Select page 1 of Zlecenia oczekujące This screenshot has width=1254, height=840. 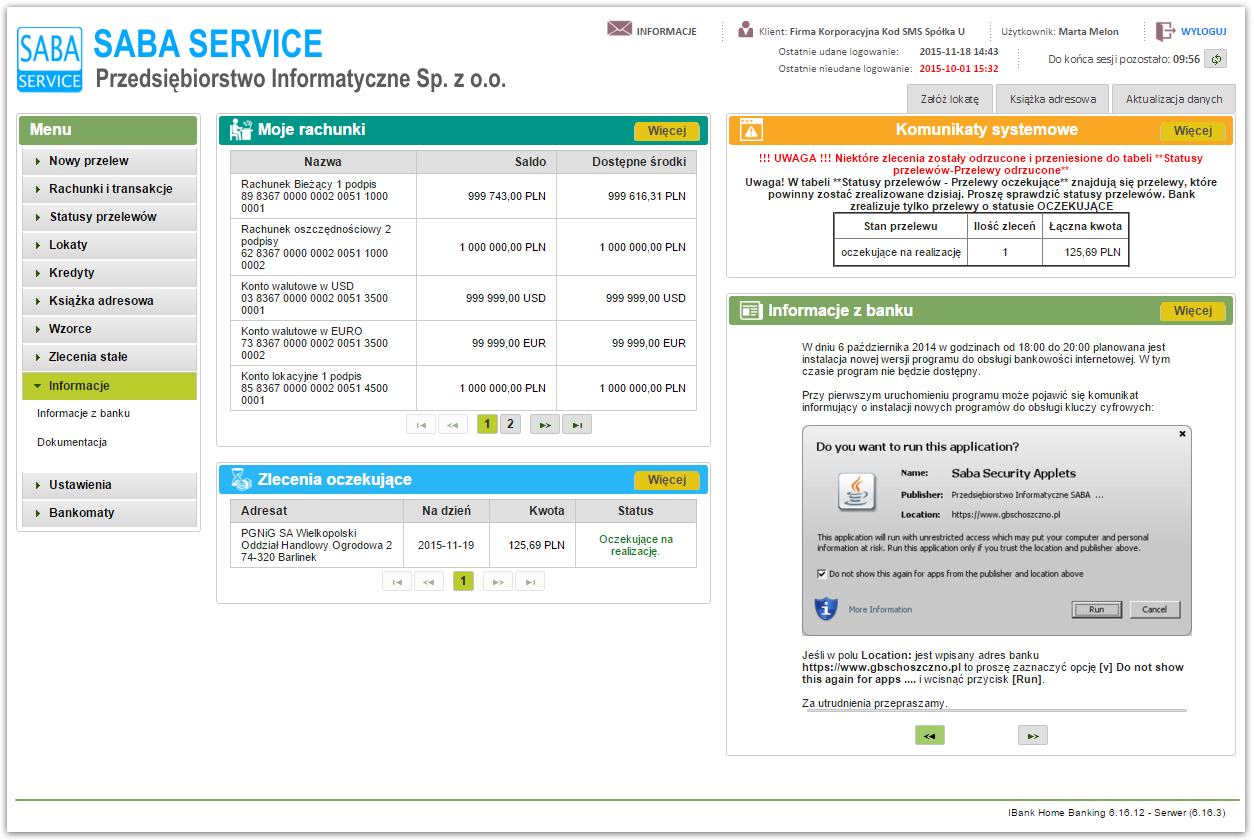coord(463,581)
